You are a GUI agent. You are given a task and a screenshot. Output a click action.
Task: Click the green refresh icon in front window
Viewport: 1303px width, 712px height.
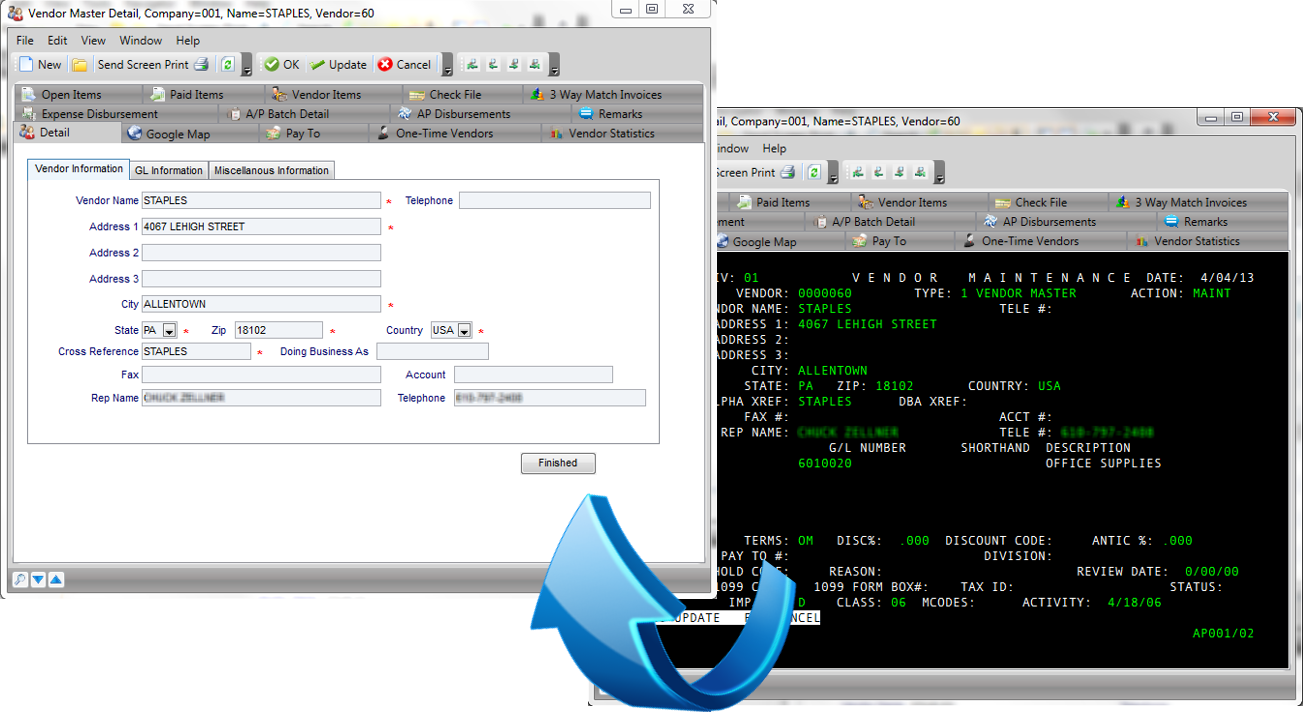[228, 64]
